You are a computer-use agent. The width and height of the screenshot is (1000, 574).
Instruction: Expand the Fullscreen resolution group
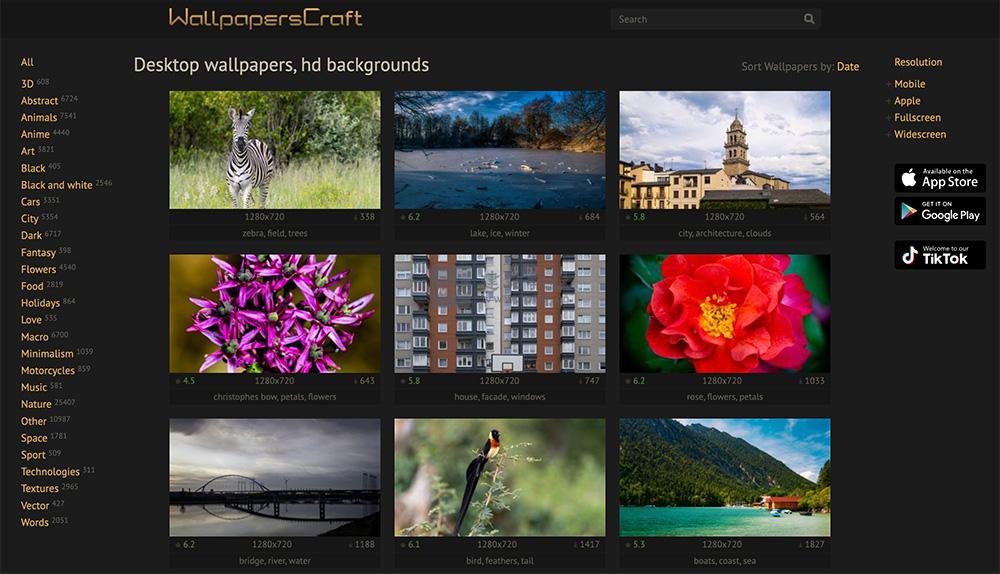pos(916,117)
